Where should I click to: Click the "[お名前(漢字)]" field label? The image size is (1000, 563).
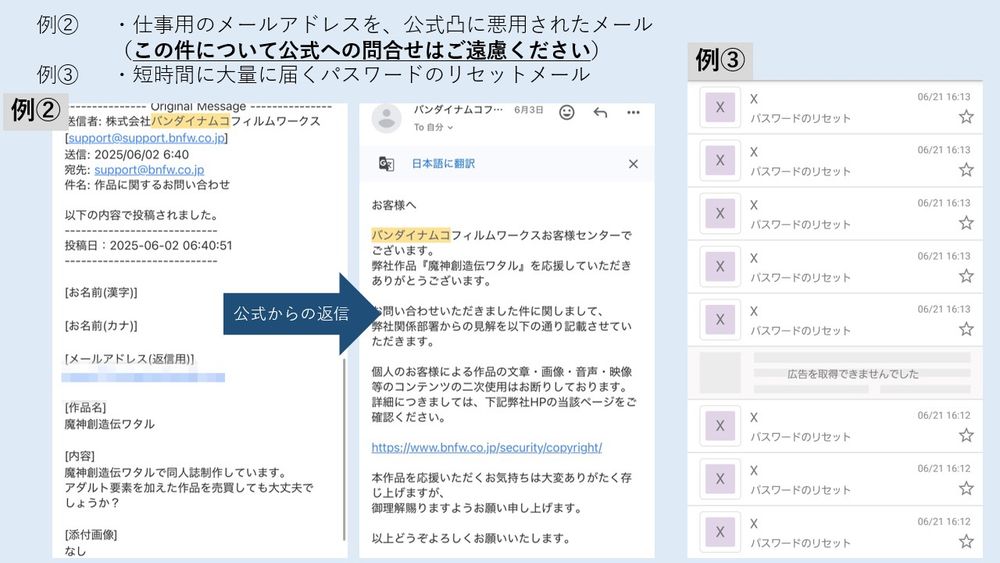[101, 293]
